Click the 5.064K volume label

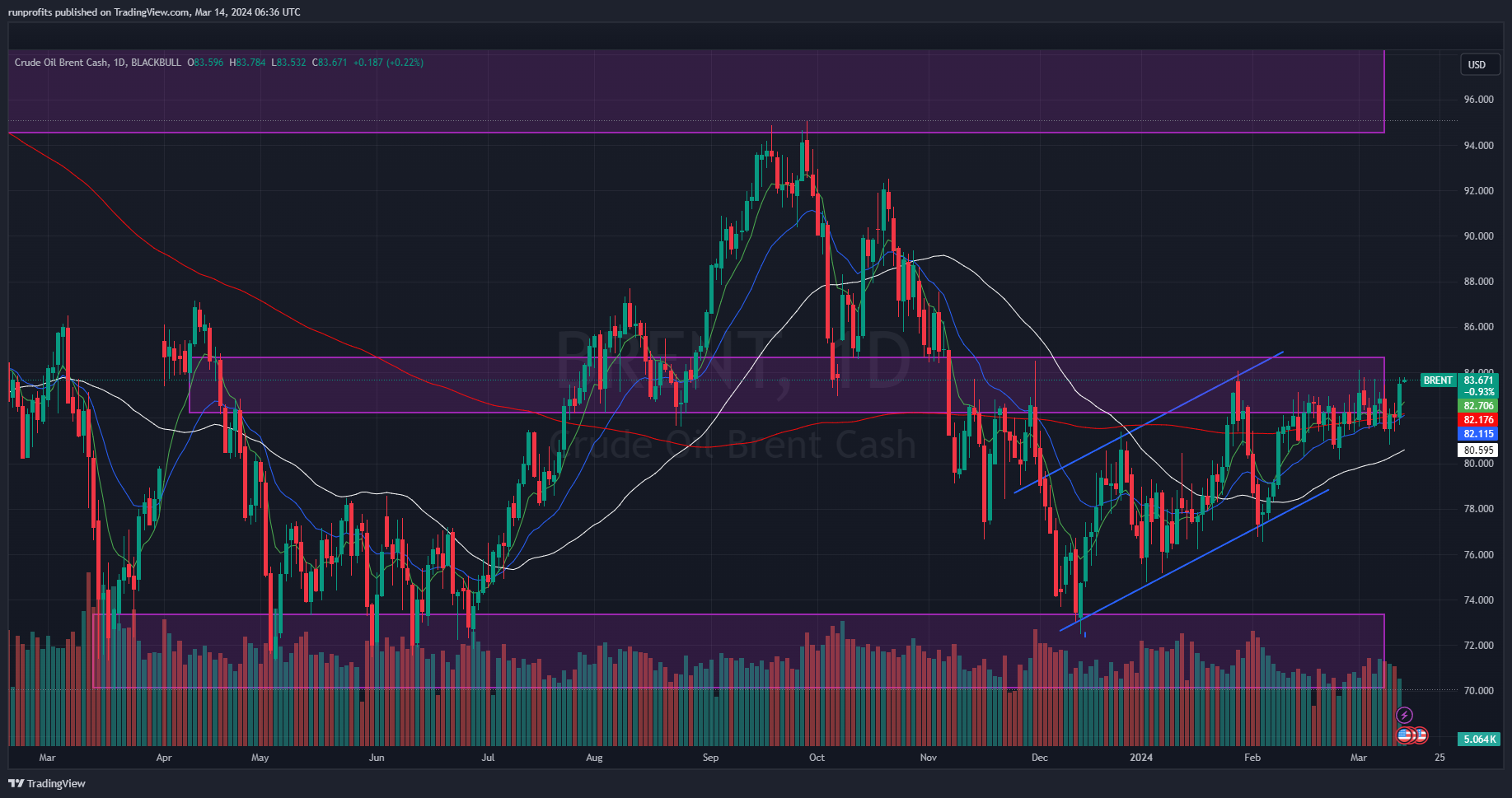(x=1478, y=739)
